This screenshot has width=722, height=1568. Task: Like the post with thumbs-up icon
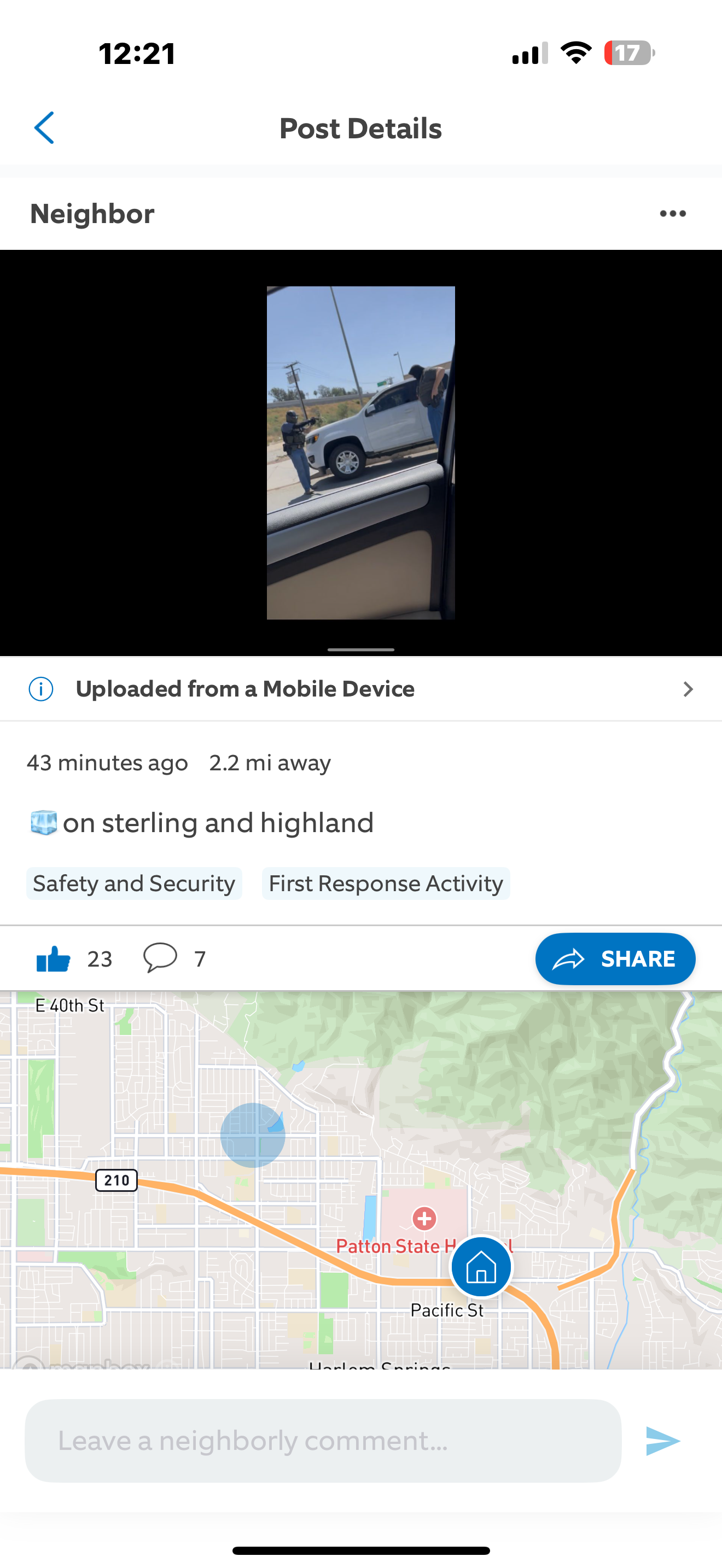tap(54, 959)
